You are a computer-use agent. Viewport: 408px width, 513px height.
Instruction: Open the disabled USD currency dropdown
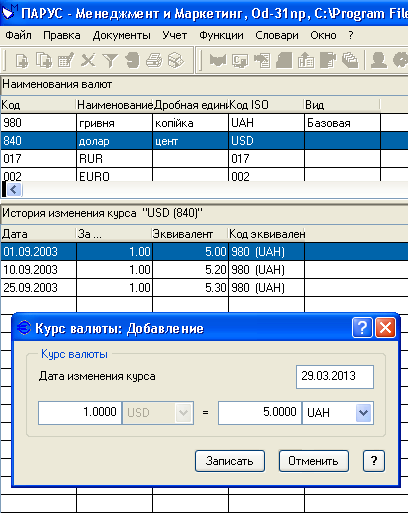183,413
